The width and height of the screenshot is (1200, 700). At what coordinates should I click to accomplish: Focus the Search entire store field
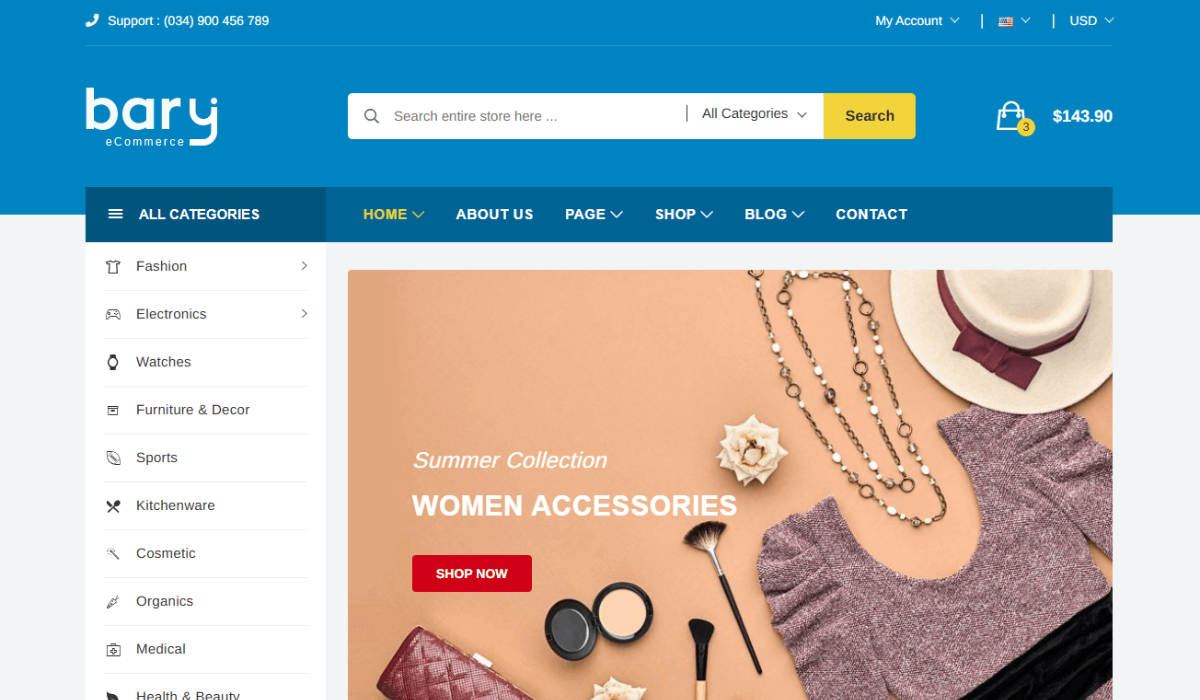coord(535,116)
